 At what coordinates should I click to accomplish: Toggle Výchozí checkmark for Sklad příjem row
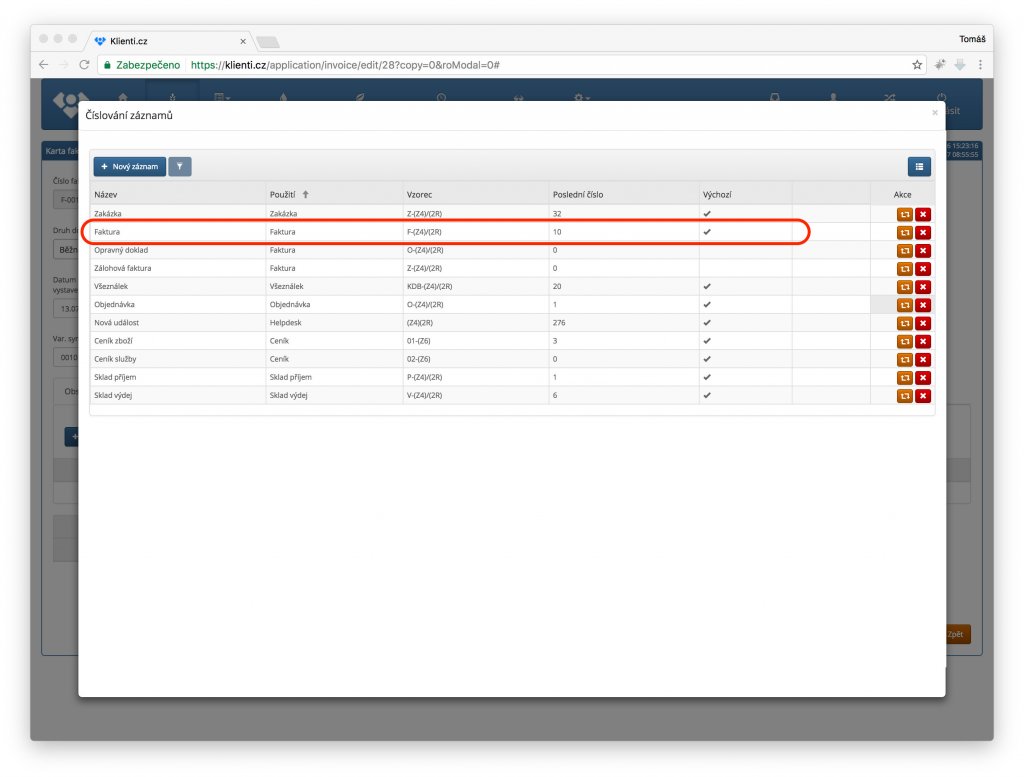coord(707,377)
